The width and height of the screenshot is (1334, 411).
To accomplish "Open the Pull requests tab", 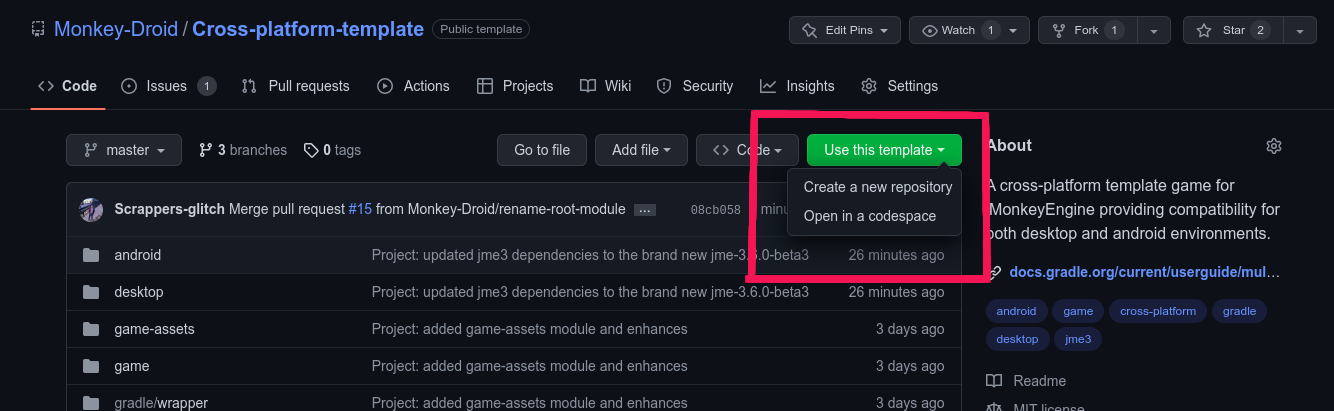I will click(296, 86).
